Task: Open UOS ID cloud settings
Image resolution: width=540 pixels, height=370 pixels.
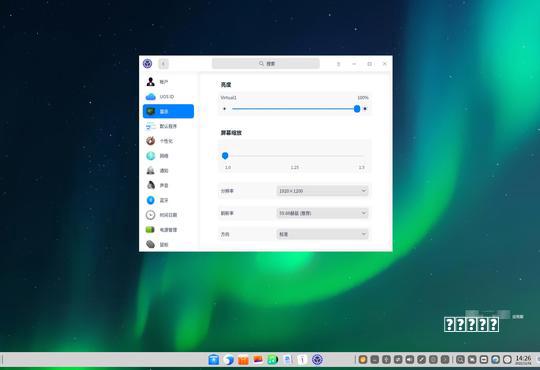Action: point(168,97)
